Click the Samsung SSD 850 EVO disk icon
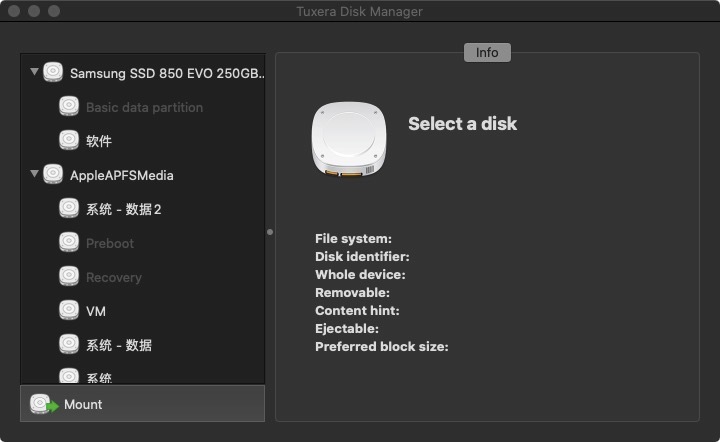The image size is (720, 442). [x=52, y=73]
